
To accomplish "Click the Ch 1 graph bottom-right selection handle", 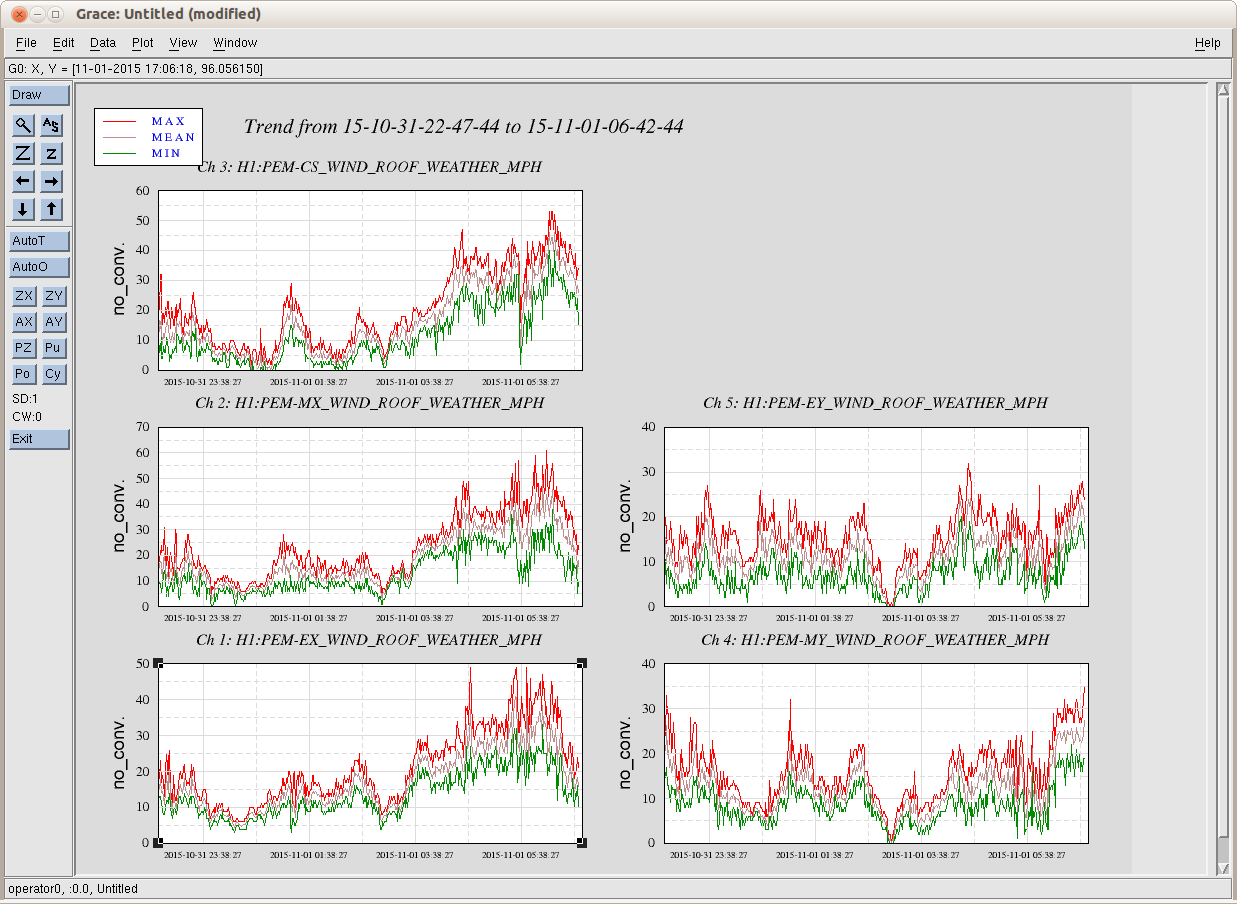I will tap(582, 843).
